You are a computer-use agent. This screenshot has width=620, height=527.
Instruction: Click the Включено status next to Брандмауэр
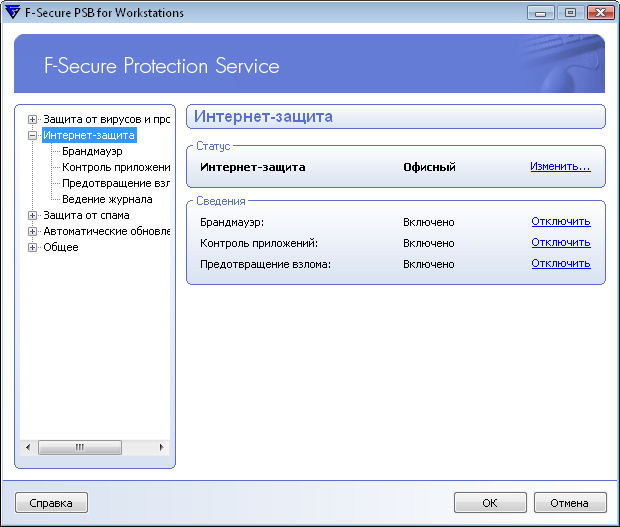tap(429, 222)
